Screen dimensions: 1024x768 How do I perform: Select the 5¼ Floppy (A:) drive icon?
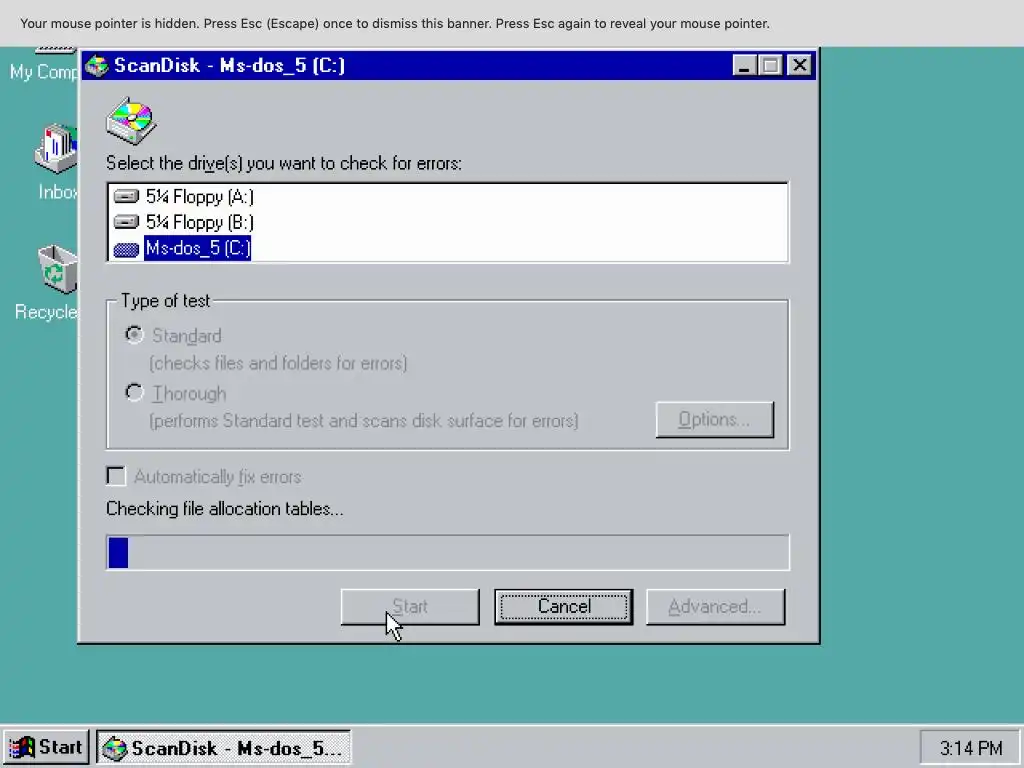coord(126,197)
